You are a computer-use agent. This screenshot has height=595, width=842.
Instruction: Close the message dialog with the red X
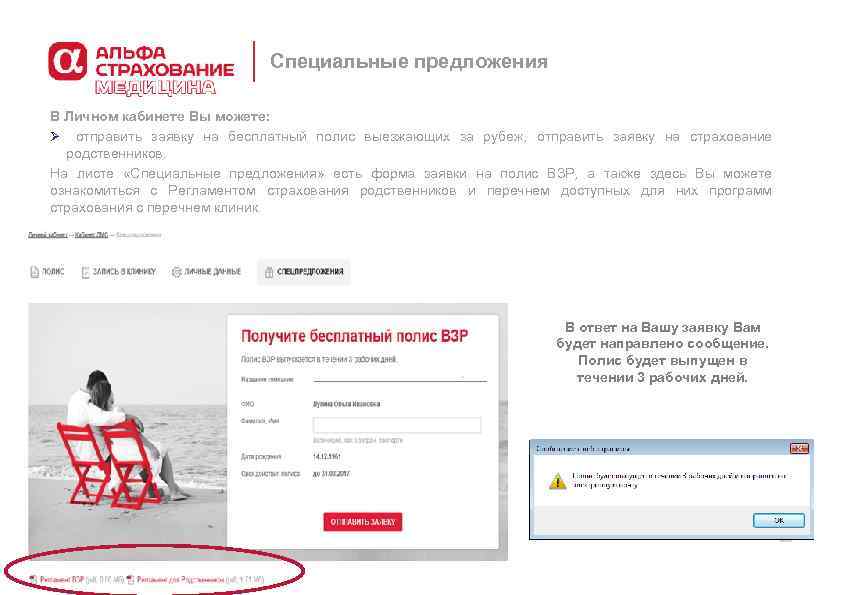[x=799, y=448]
